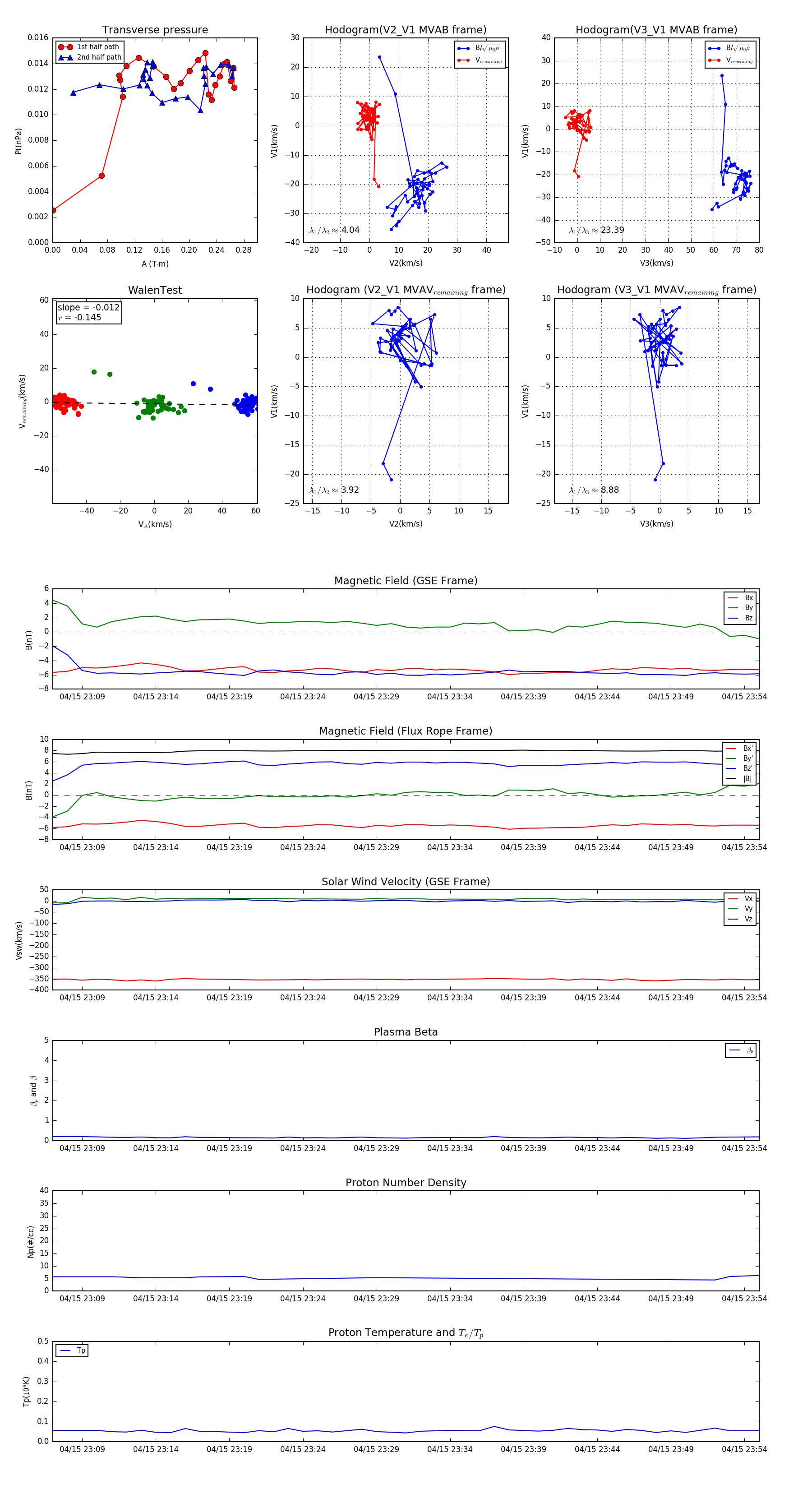Click the 'Hodogram(V2_V1 MVAB frame)' title

click(406, 30)
